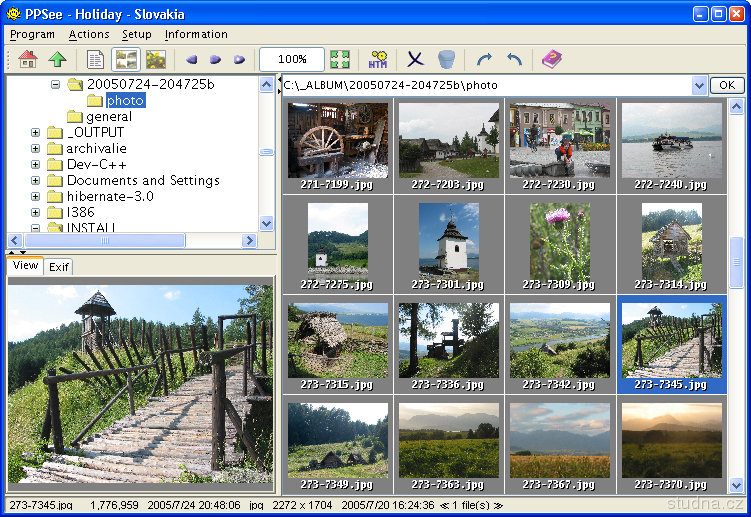751x517 pixels.
Task: Expand the Documents and Settings folder
Action: (36, 181)
